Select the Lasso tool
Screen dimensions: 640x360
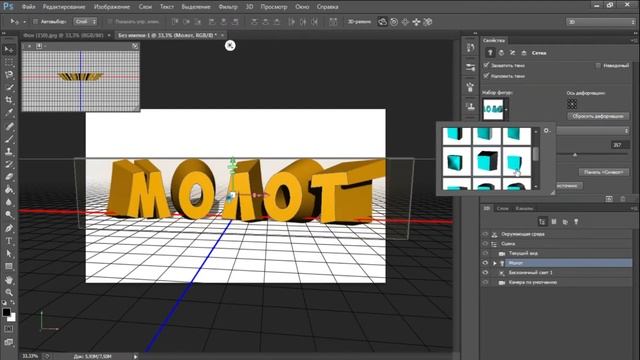(x=9, y=75)
